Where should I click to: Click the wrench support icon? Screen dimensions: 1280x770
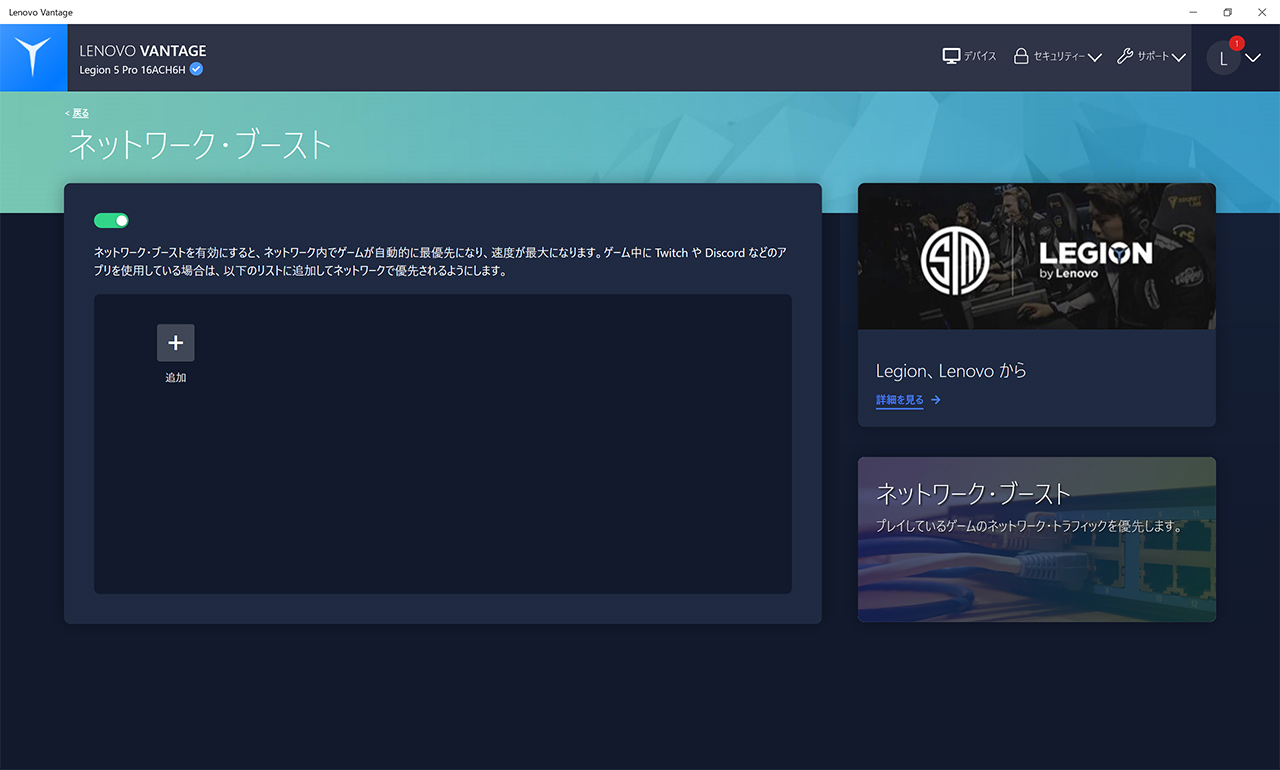coord(1125,57)
